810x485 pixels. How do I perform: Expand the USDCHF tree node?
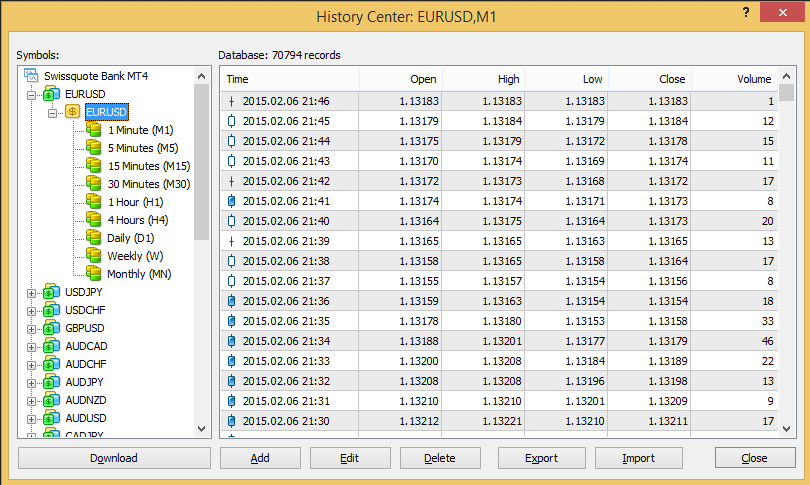pyautogui.click(x=32, y=311)
